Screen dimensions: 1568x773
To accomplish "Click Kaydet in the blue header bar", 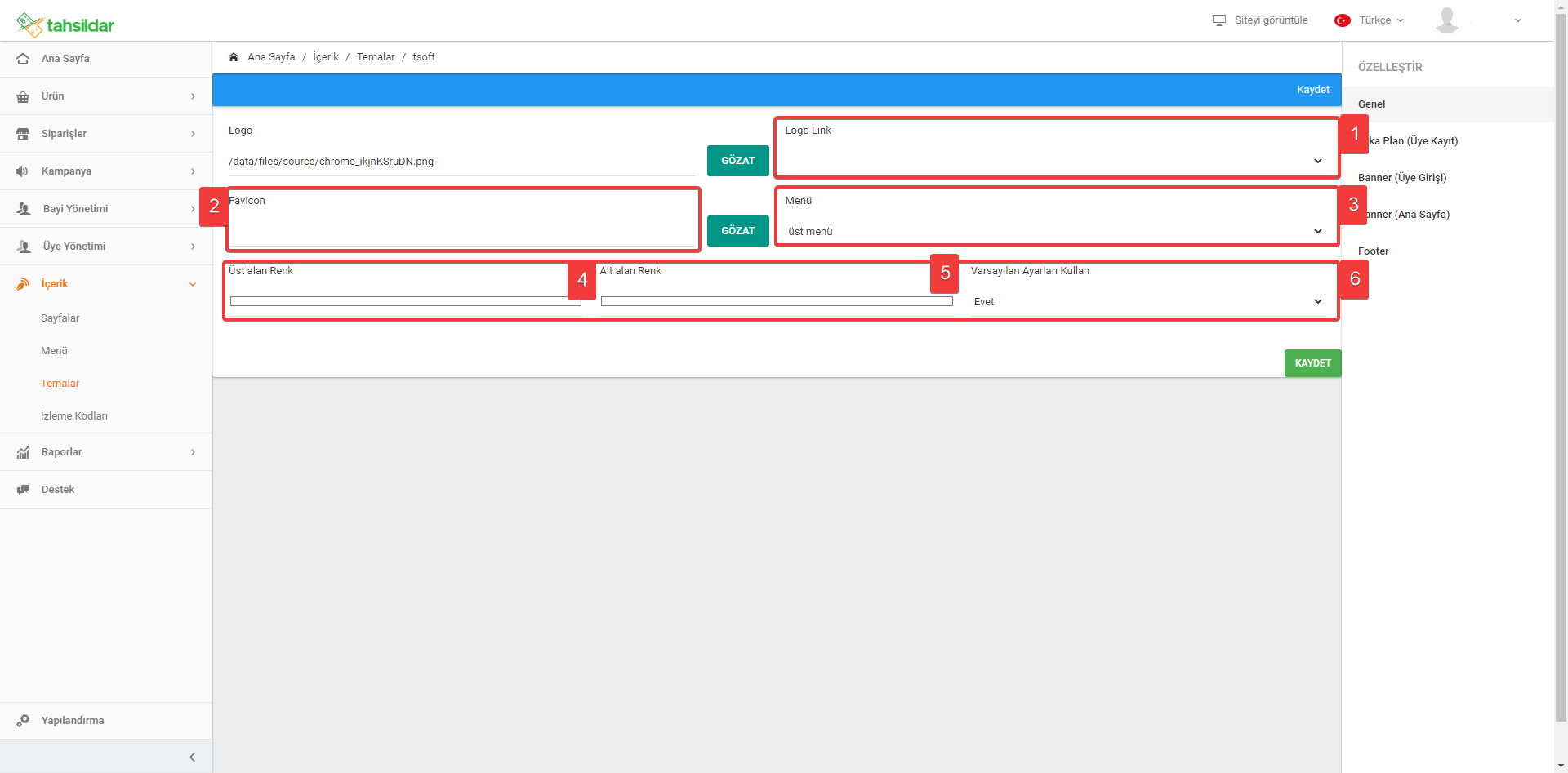I will tap(1313, 90).
